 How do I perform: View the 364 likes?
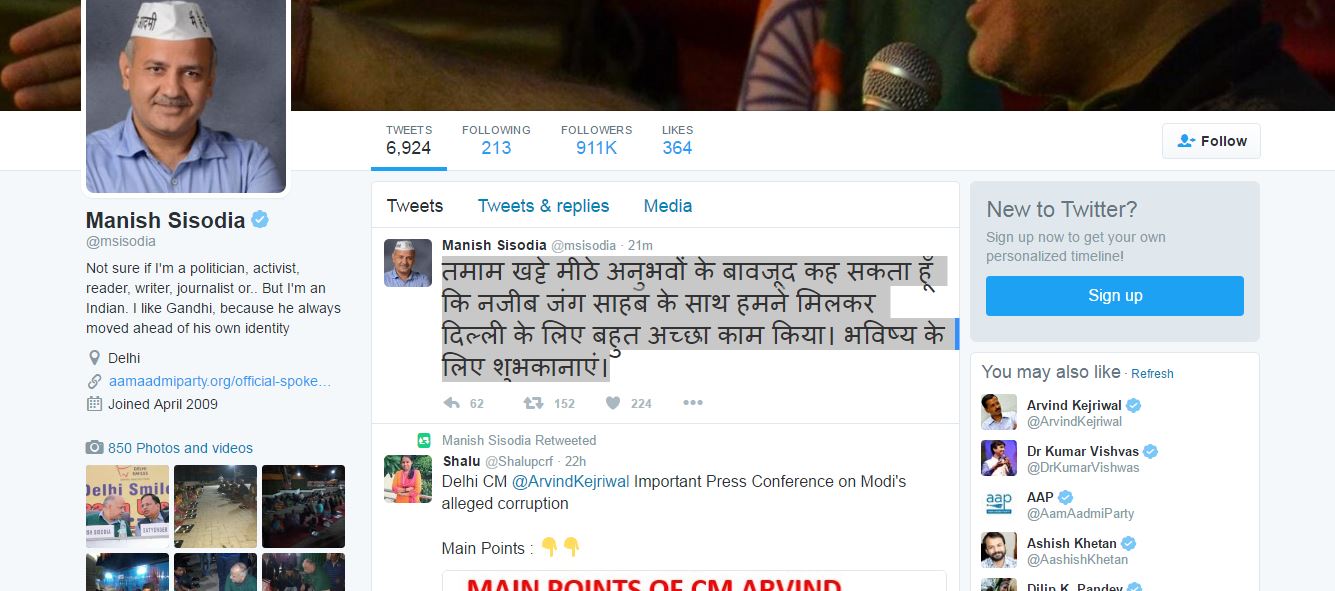677,139
